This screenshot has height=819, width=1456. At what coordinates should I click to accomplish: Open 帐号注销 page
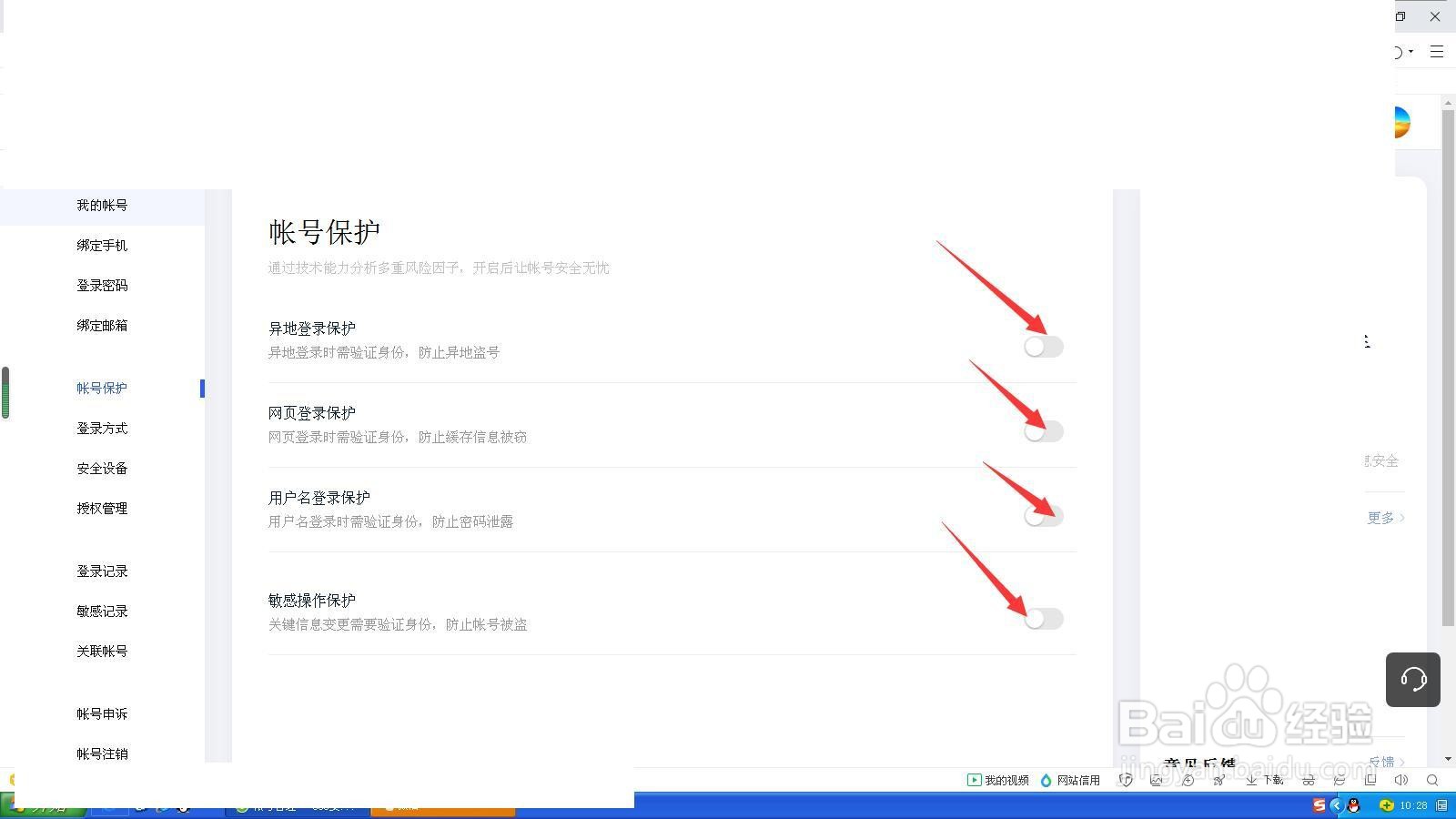102,754
